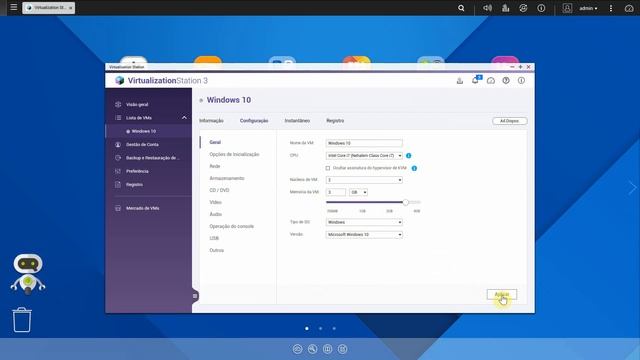Switch to the Registro tab

tap(335, 121)
